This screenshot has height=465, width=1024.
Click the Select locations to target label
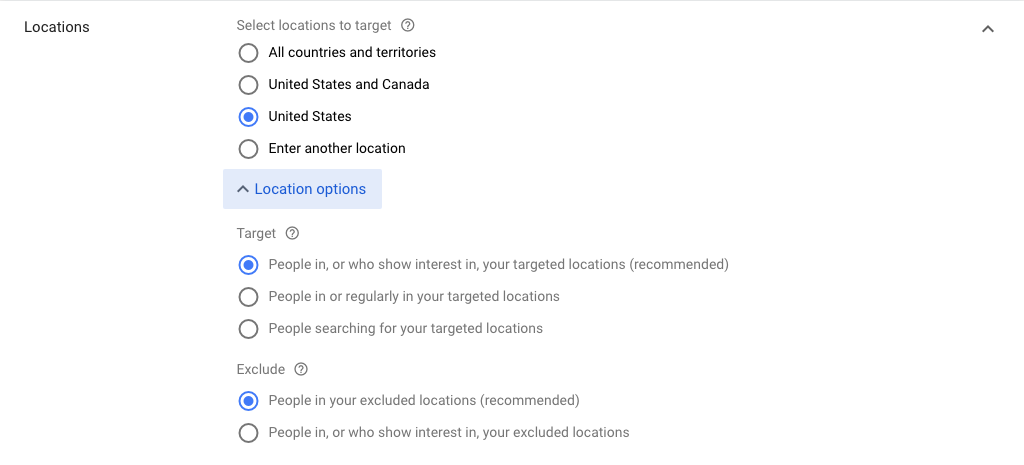click(314, 25)
